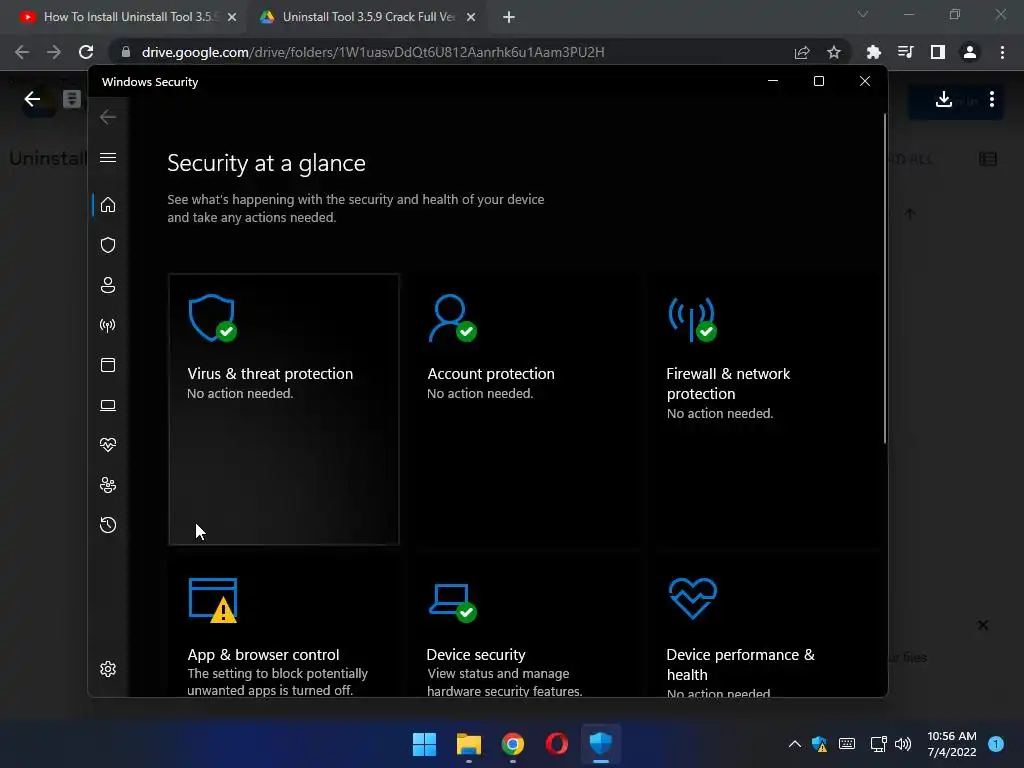This screenshot has height=768, width=1024.
Task: Open Home in Windows Security sidebar
Action: [108, 205]
